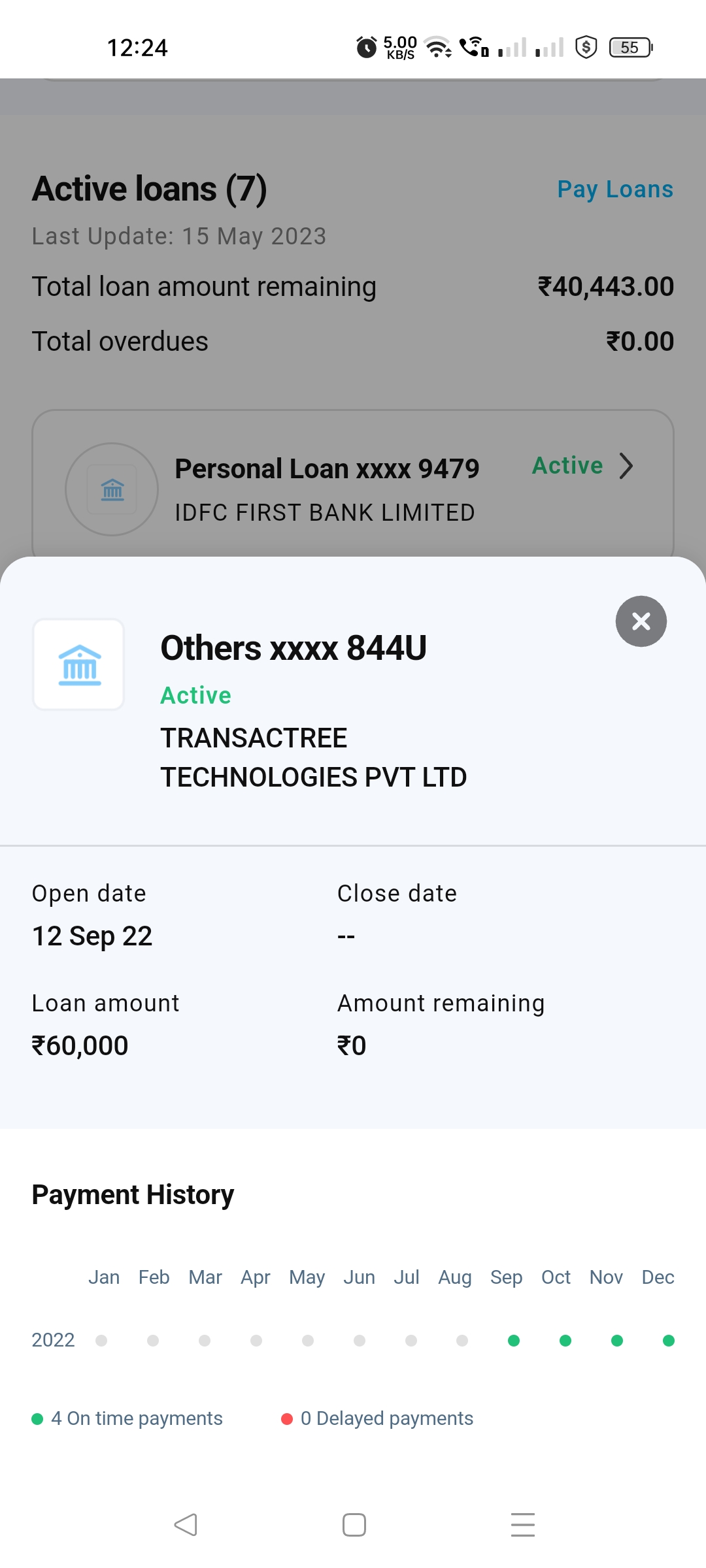Tap the January 2022 grey payment dot
Image resolution: width=706 pixels, height=1568 pixels.
tap(101, 1341)
